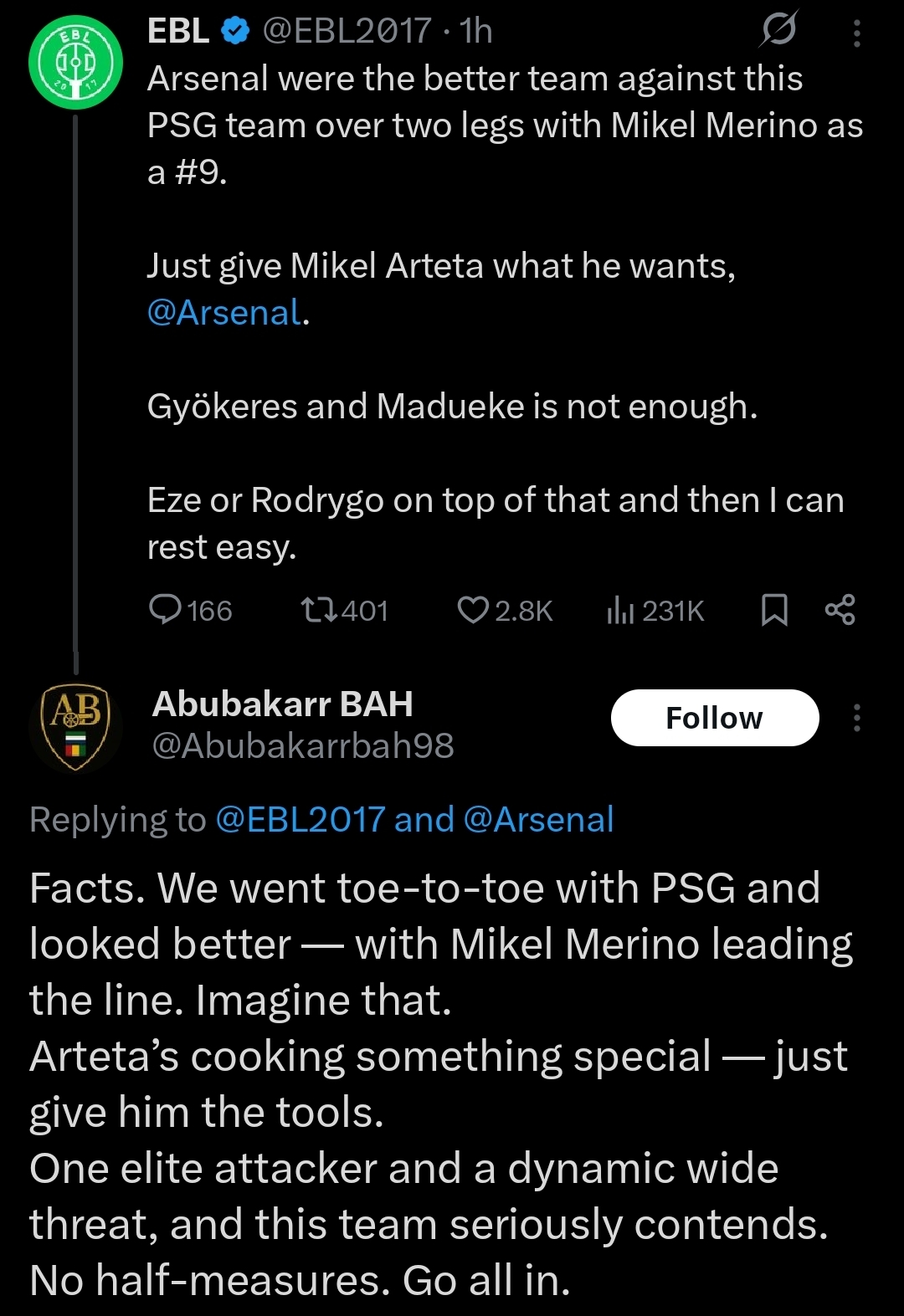Image resolution: width=904 pixels, height=1316 pixels.
Task: Open the @EBL2017 link in Replying to line
Action: [300, 819]
